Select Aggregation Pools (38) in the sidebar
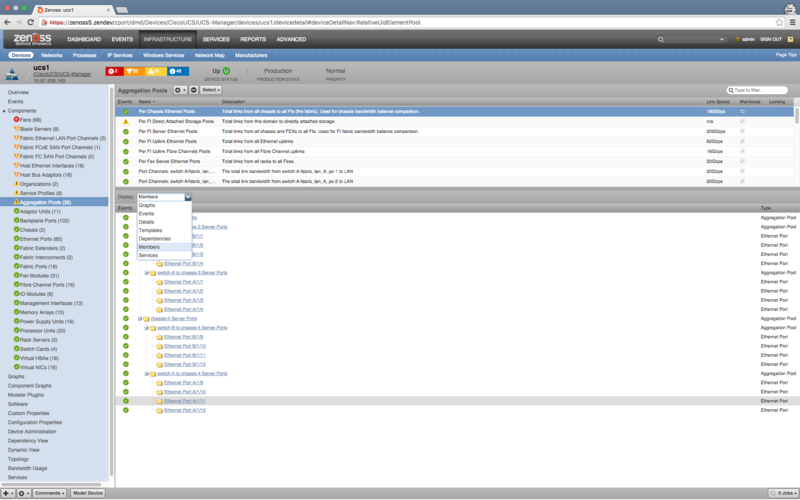 pyautogui.click(x=54, y=202)
